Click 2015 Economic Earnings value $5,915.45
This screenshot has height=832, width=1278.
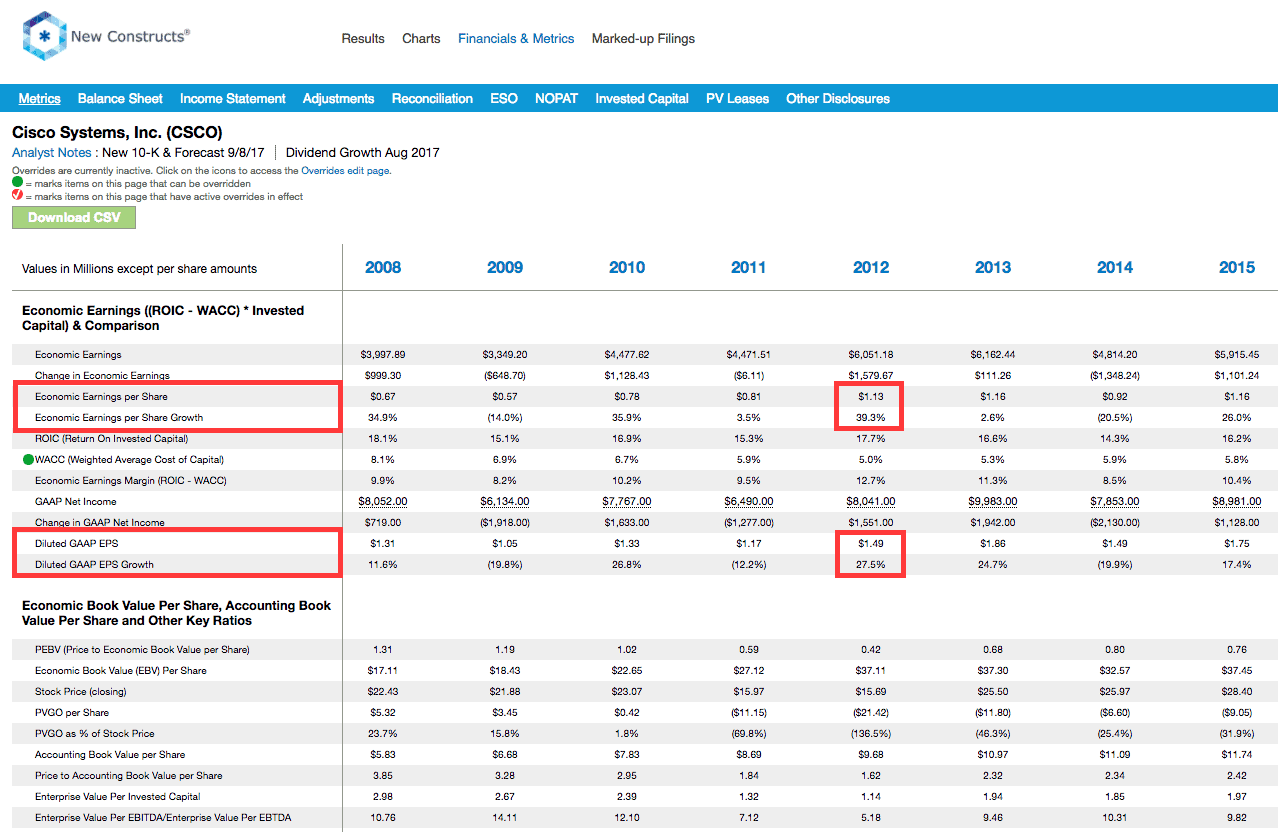click(x=1237, y=355)
